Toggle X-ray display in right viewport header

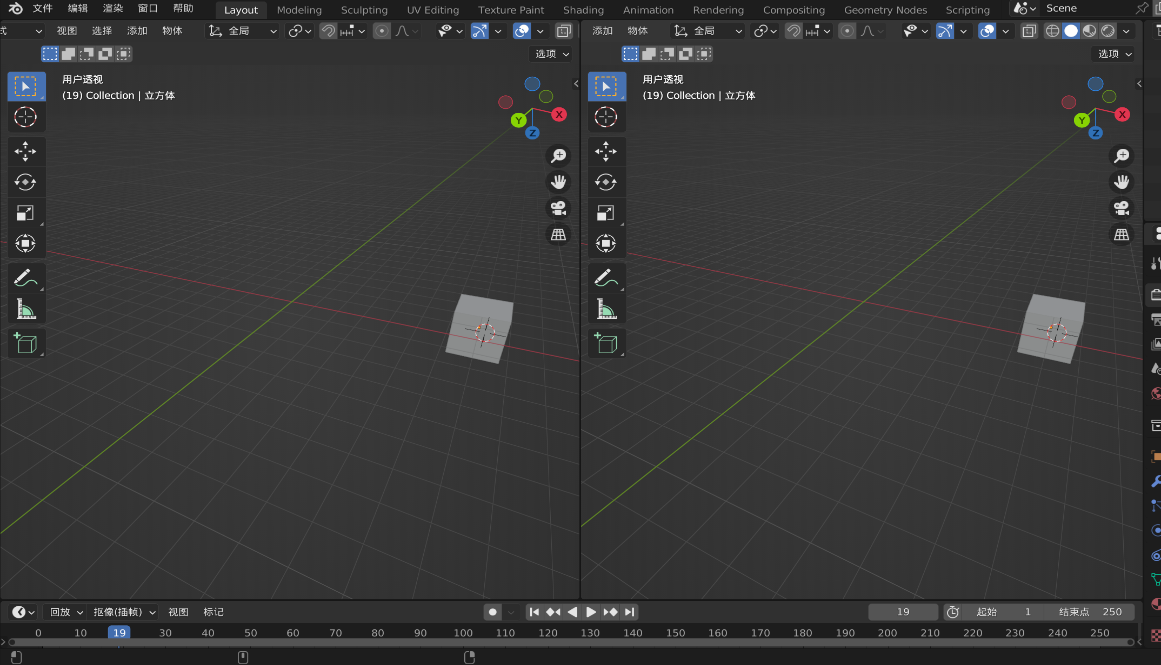[1029, 31]
